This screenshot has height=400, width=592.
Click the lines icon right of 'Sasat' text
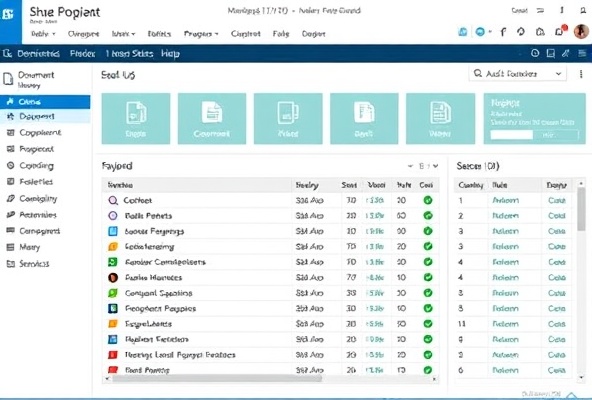(540, 11)
